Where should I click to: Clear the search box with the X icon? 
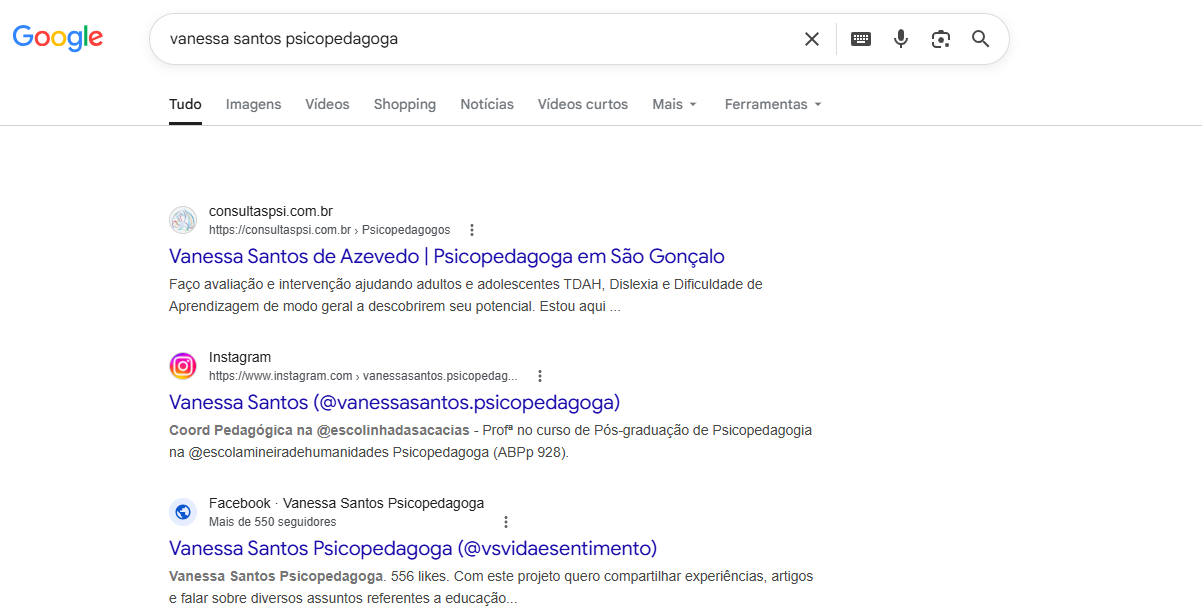812,39
